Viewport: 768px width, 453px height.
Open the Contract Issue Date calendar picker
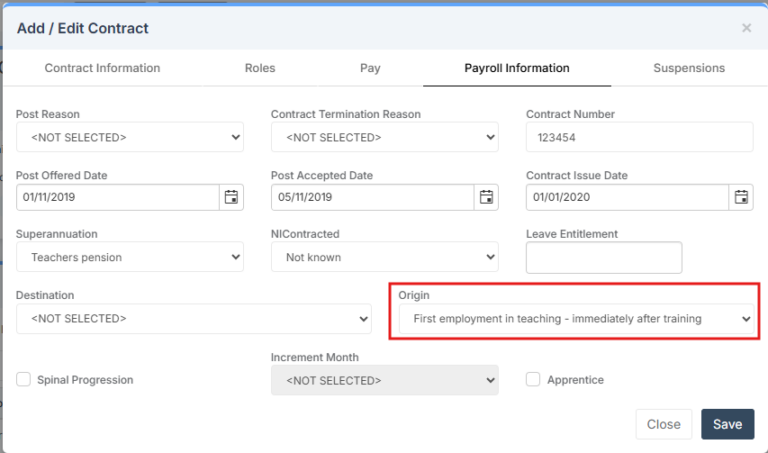[x=741, y=197]
